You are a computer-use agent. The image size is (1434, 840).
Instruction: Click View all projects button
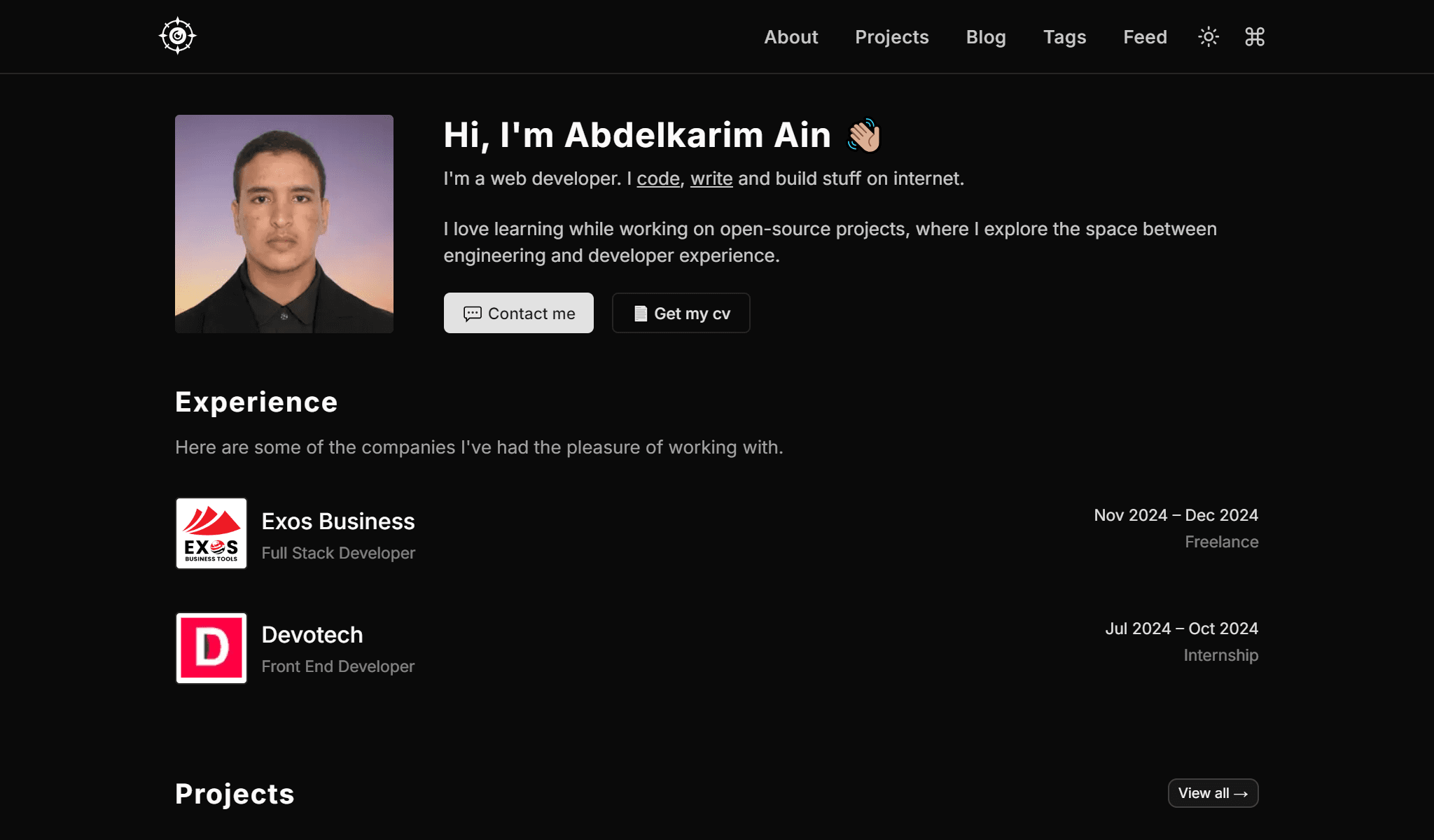tap(1213, 793)
